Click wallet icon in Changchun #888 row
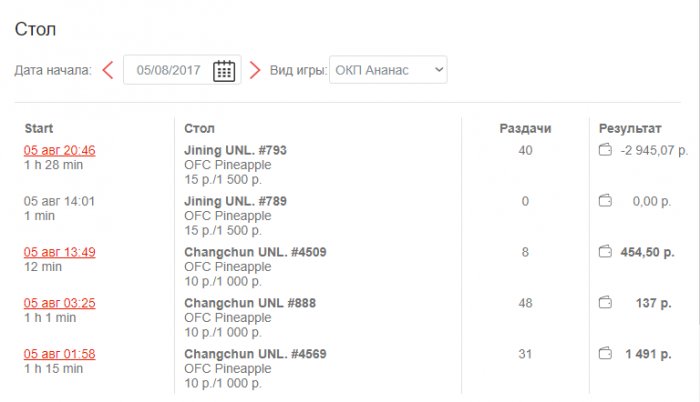Viewport: 700px width, 402px height. pos(605,303)
